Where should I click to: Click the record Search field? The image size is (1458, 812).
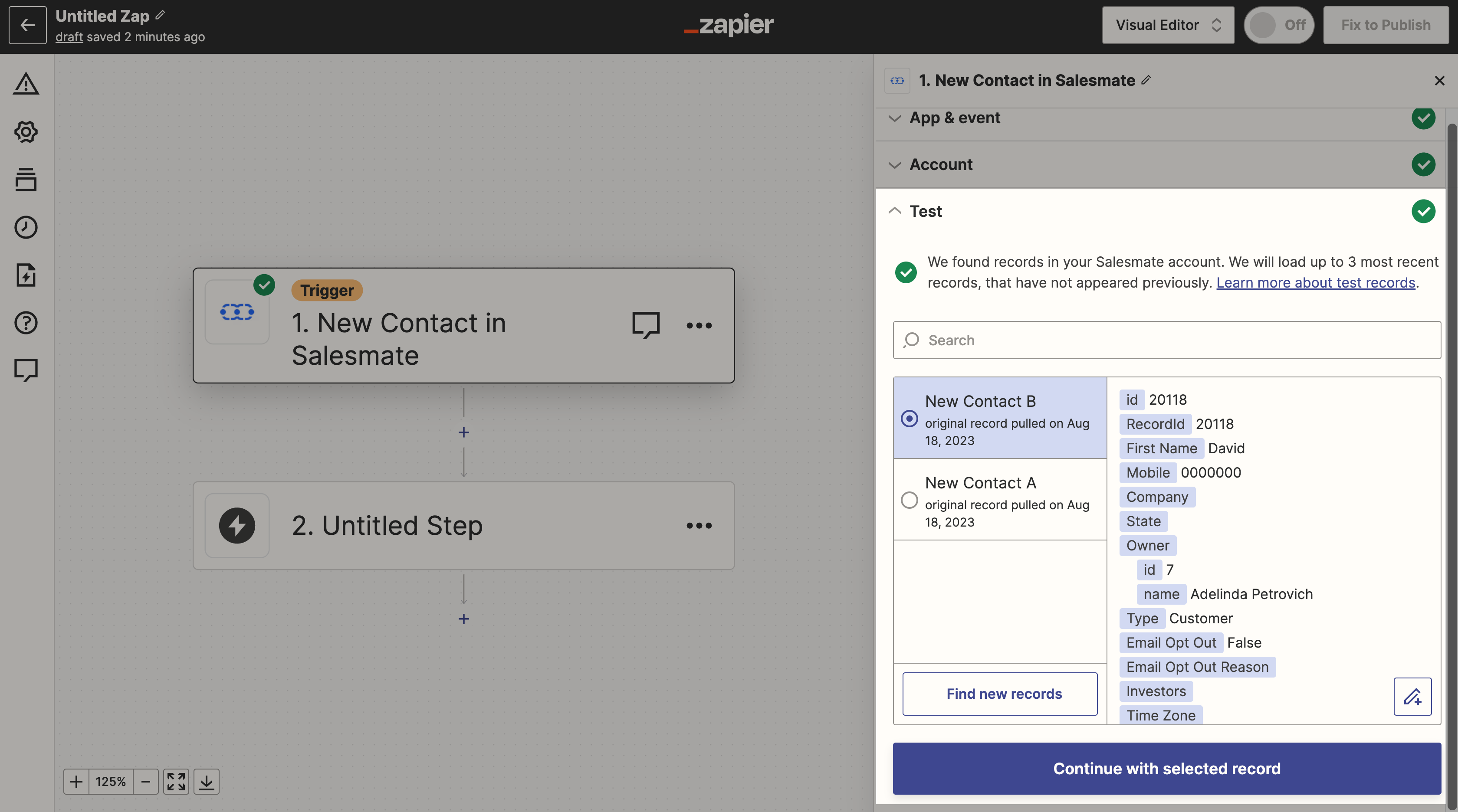[1166, 340]
